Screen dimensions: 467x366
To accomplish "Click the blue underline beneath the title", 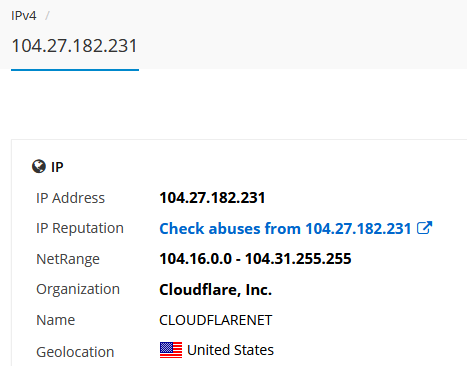I will pos(75,70).
